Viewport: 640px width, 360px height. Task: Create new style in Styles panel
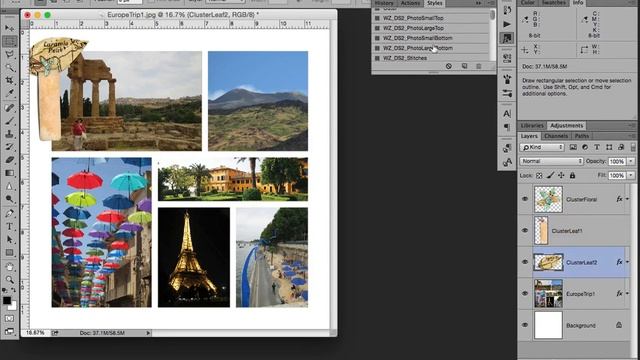tap(464, 66)
